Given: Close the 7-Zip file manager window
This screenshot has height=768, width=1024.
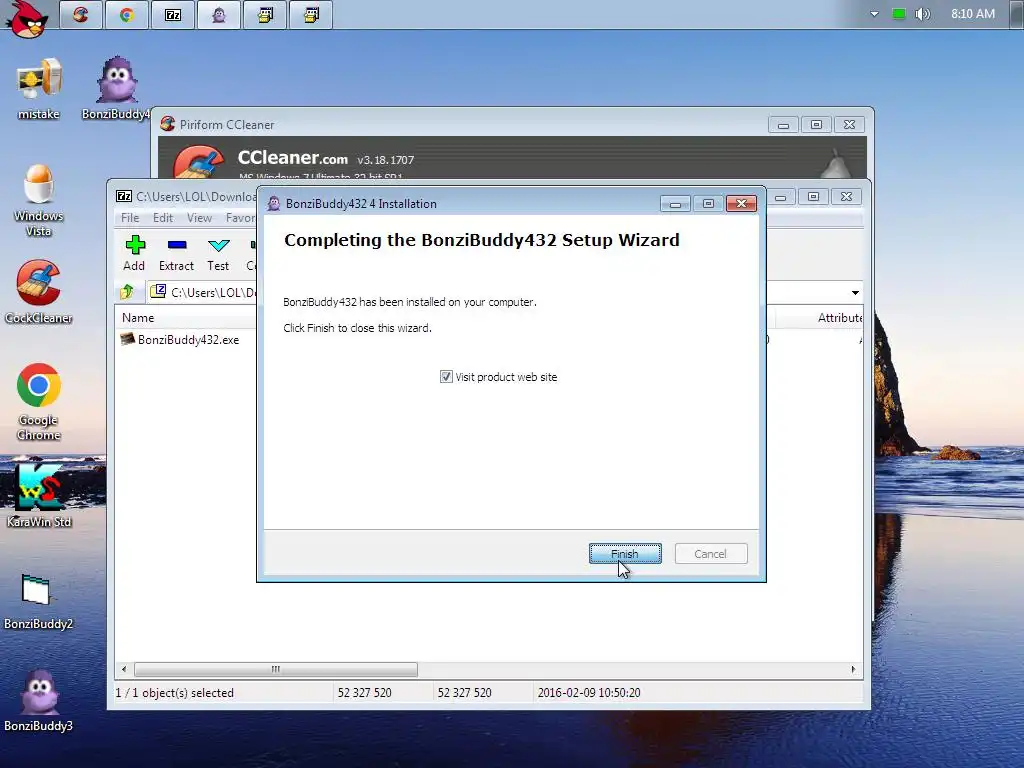Looking at the screenshot, I should [846, 197].
